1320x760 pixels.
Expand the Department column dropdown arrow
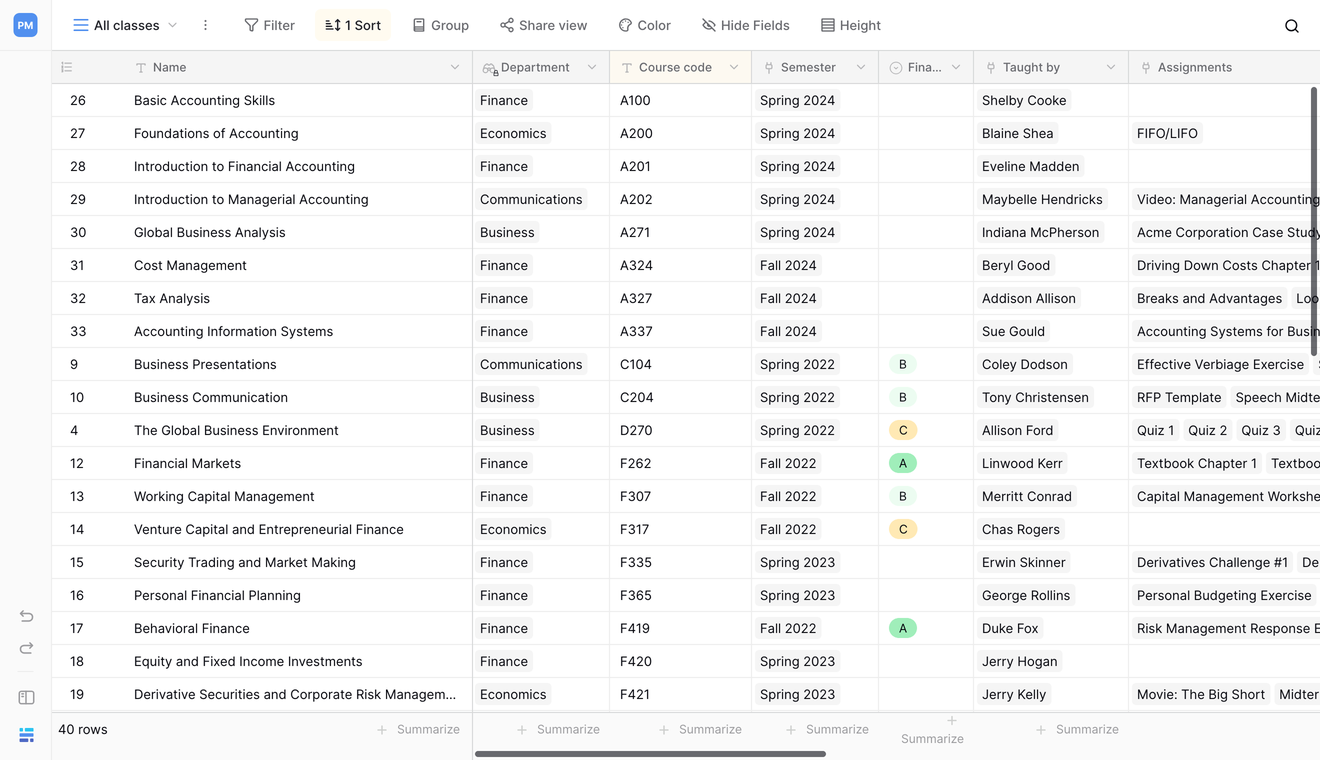pos(592,68)
